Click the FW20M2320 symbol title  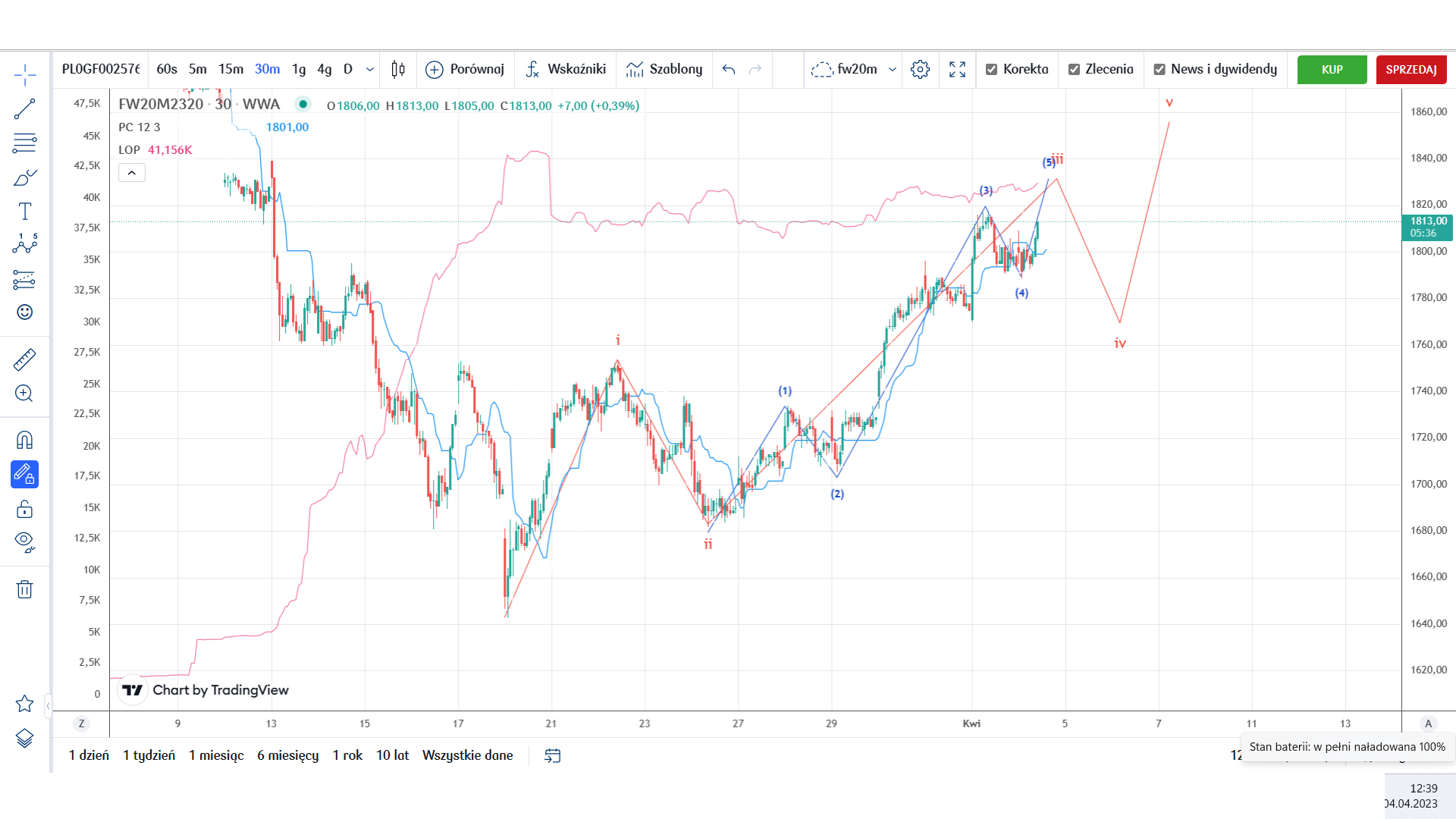(161, 104)
